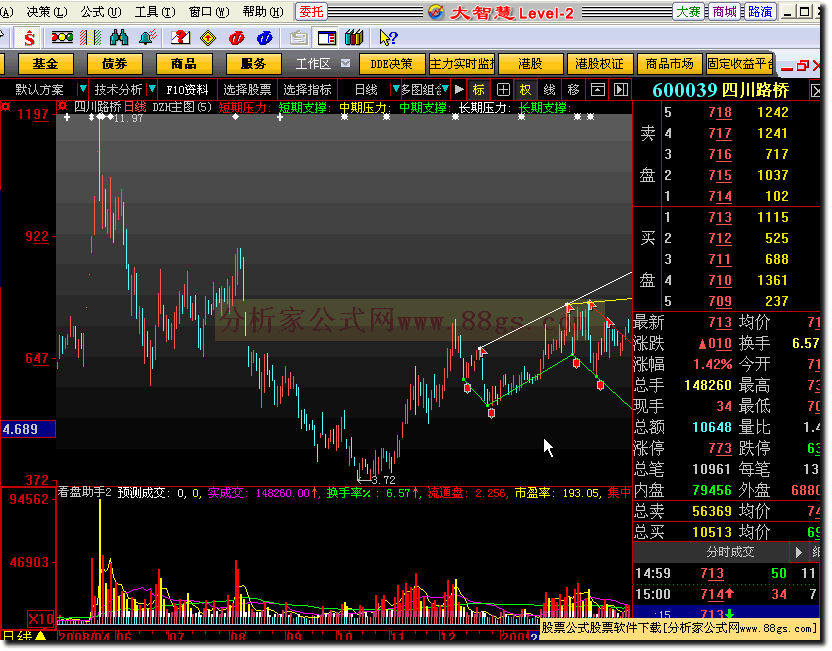
Task: Open the 多图组合 dropdown arrow
Action: [445, 89]
